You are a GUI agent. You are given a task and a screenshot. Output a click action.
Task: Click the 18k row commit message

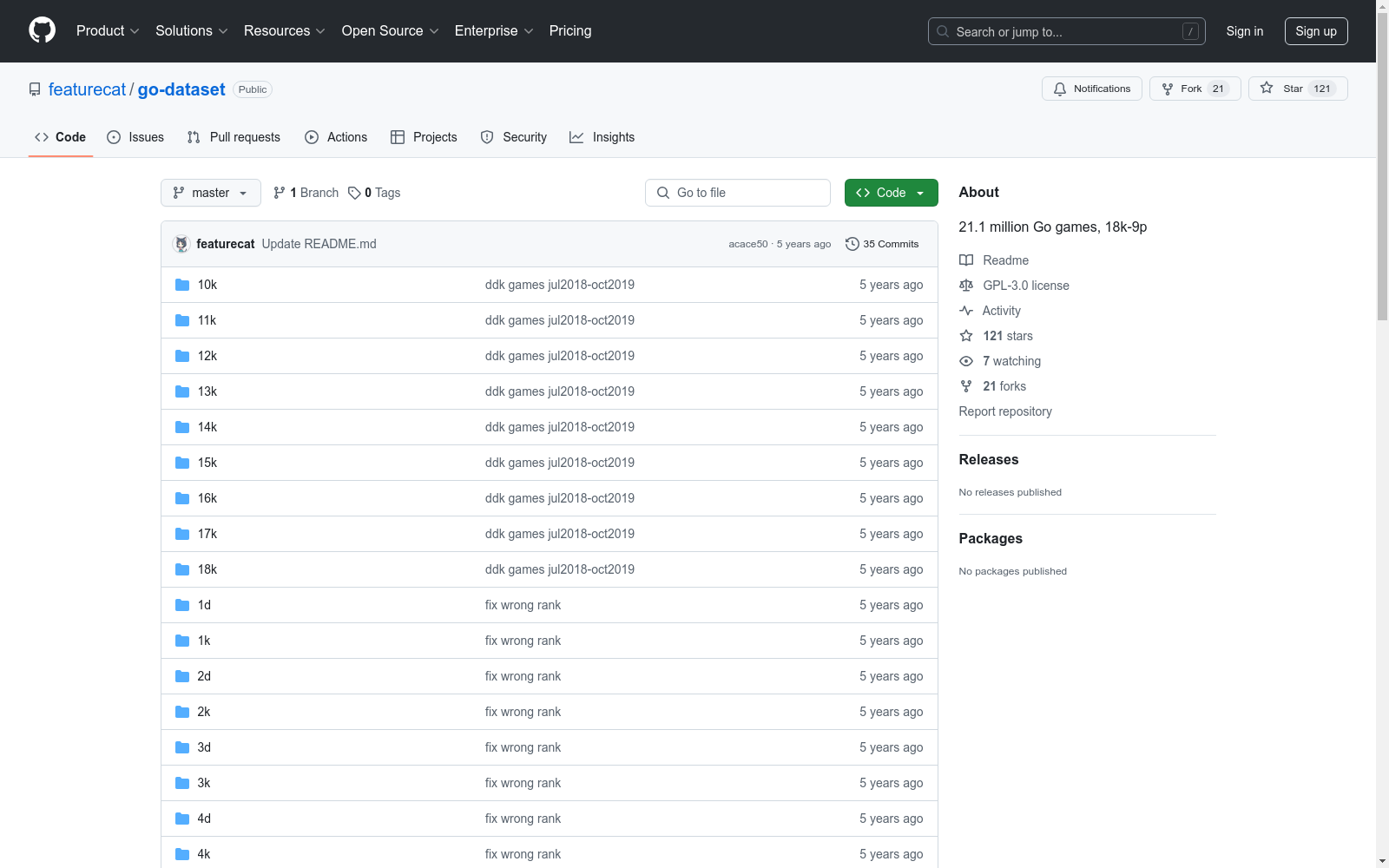560,569
